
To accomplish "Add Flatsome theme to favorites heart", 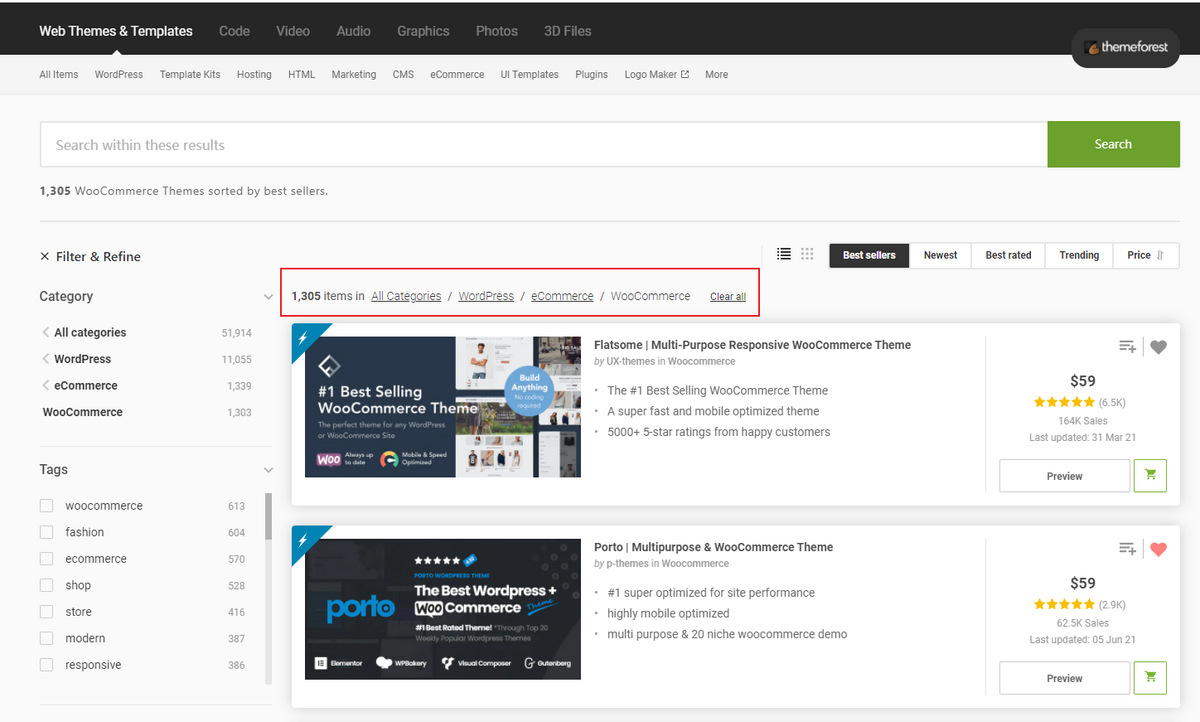I will [1158, 347].
